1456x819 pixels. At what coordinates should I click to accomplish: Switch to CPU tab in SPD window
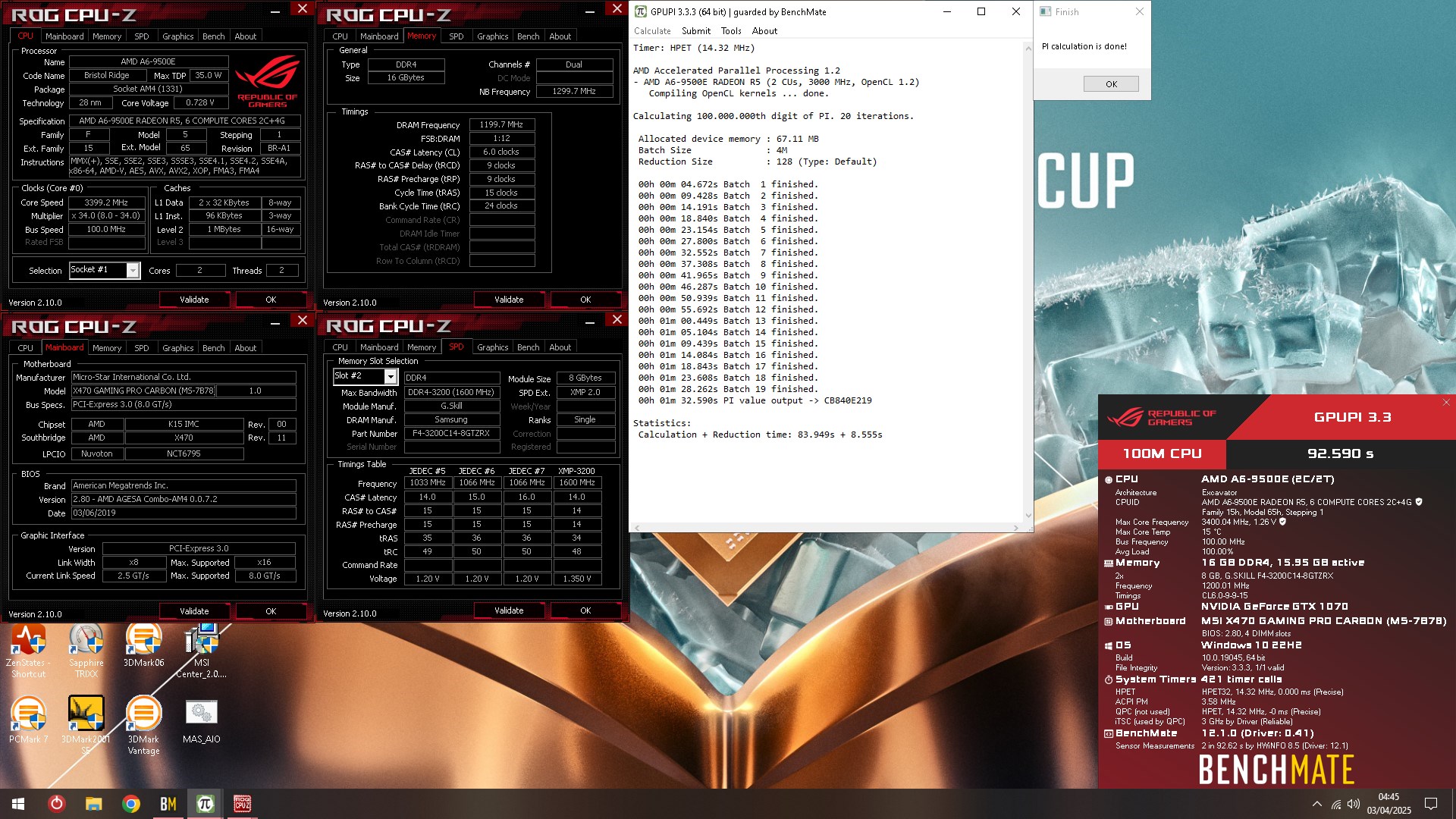(x=340, y=347)
